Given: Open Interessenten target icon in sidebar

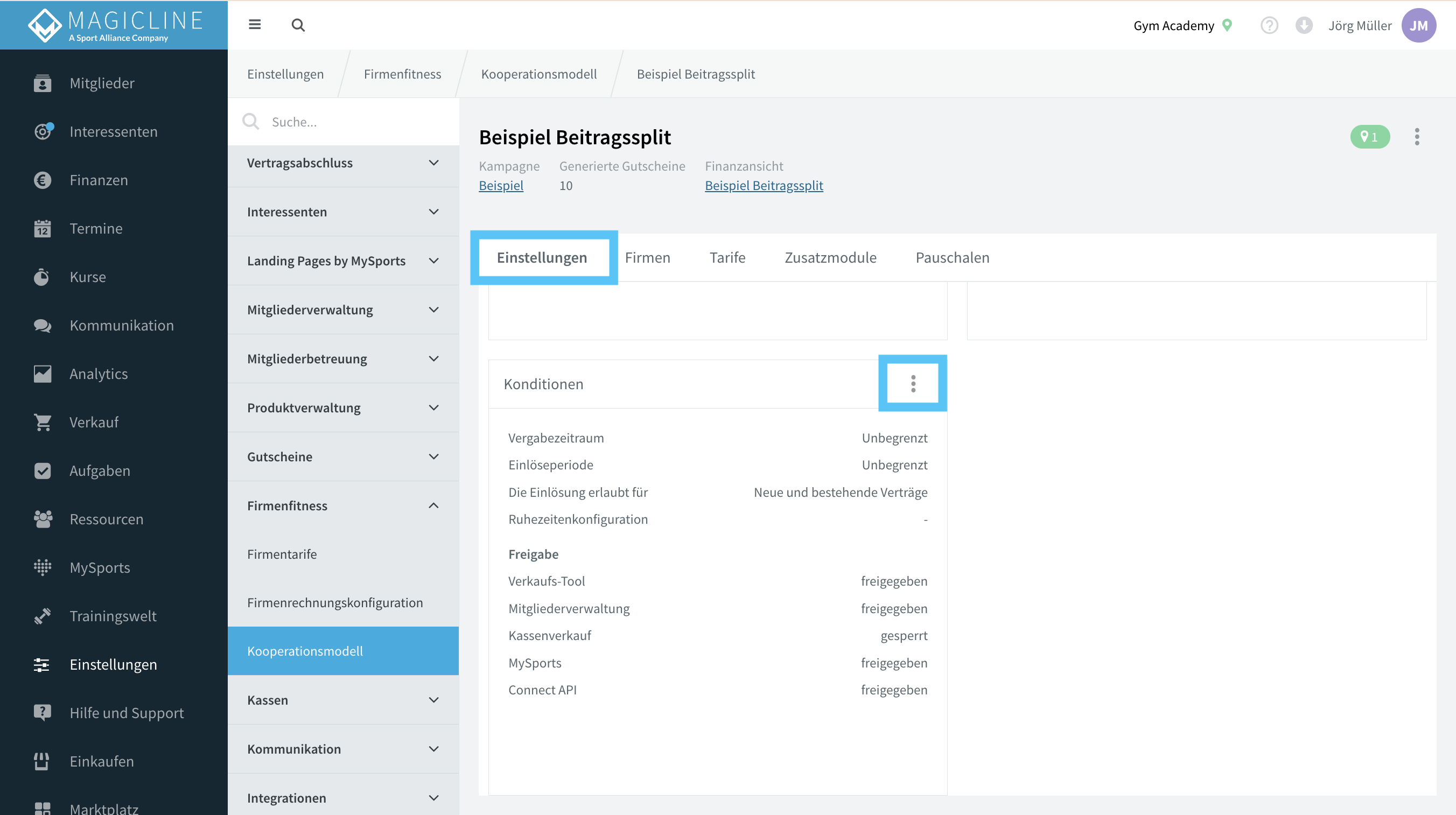Looking at the screenshot, I should 43,131.
